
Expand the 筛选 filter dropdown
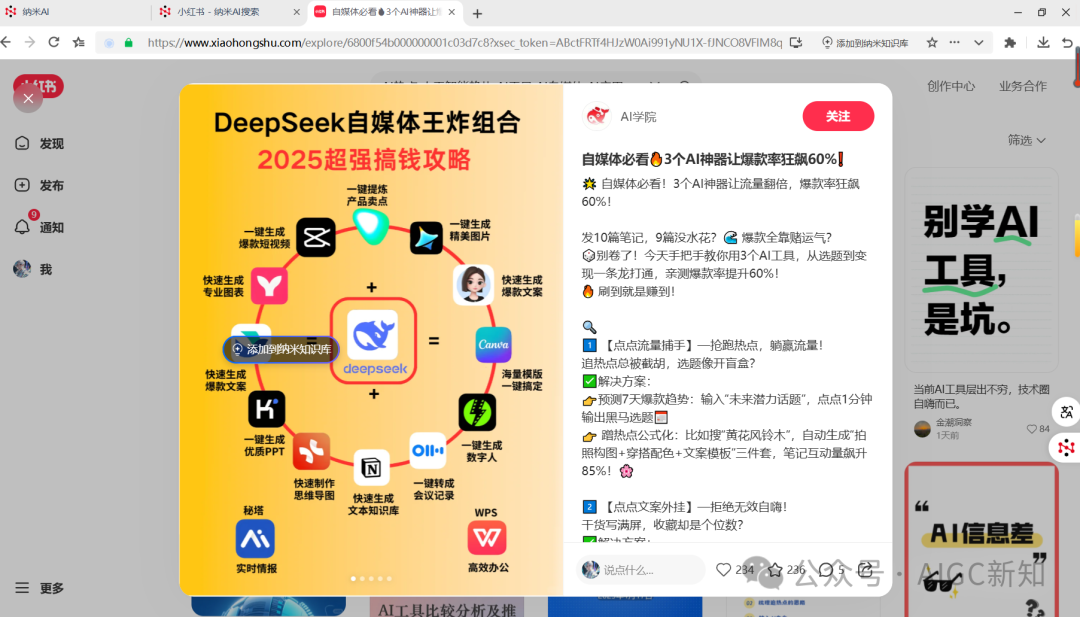(x=1026, y=140)
